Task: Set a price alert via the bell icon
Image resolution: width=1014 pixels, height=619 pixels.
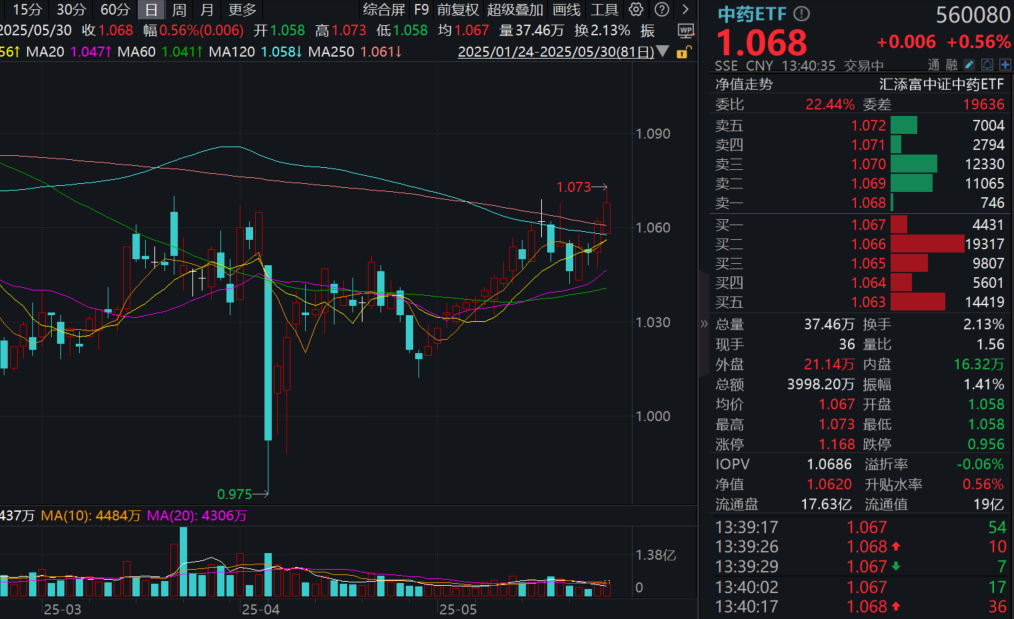Action: (987, 63)
